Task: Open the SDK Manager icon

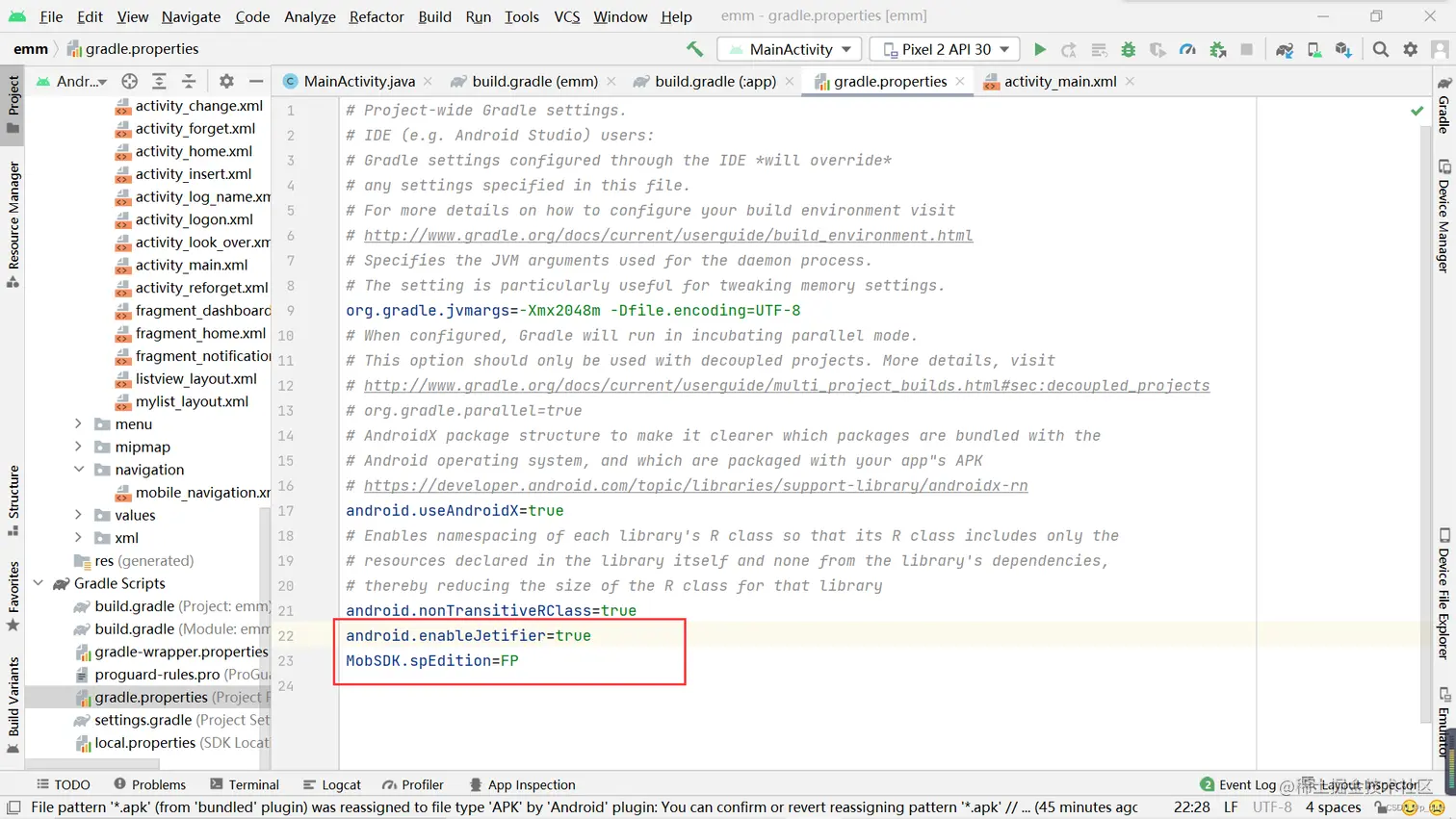Action: coord(1344,49)
